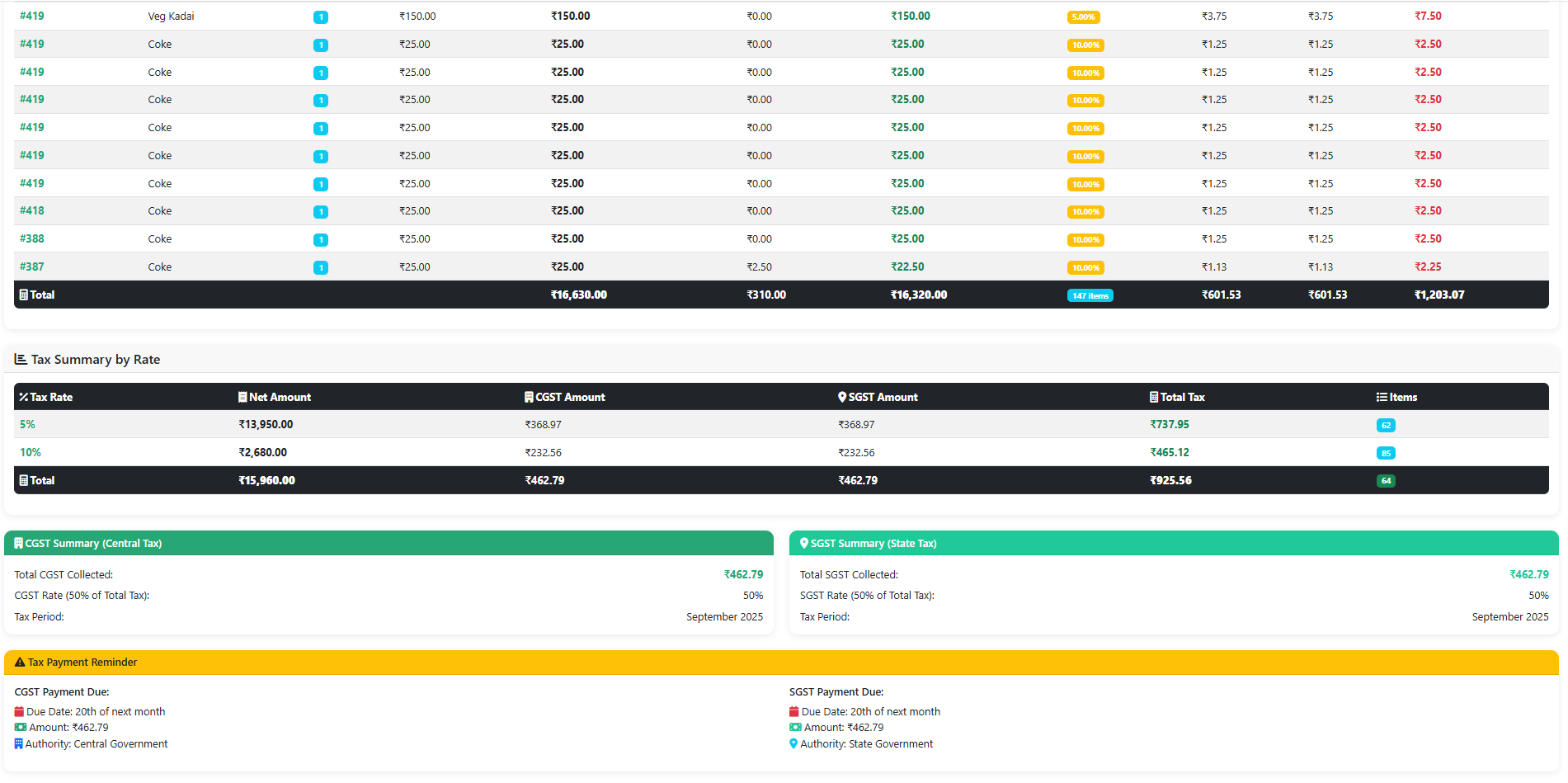Open order #388 from the items list
1568x783 pixels.
31,238
